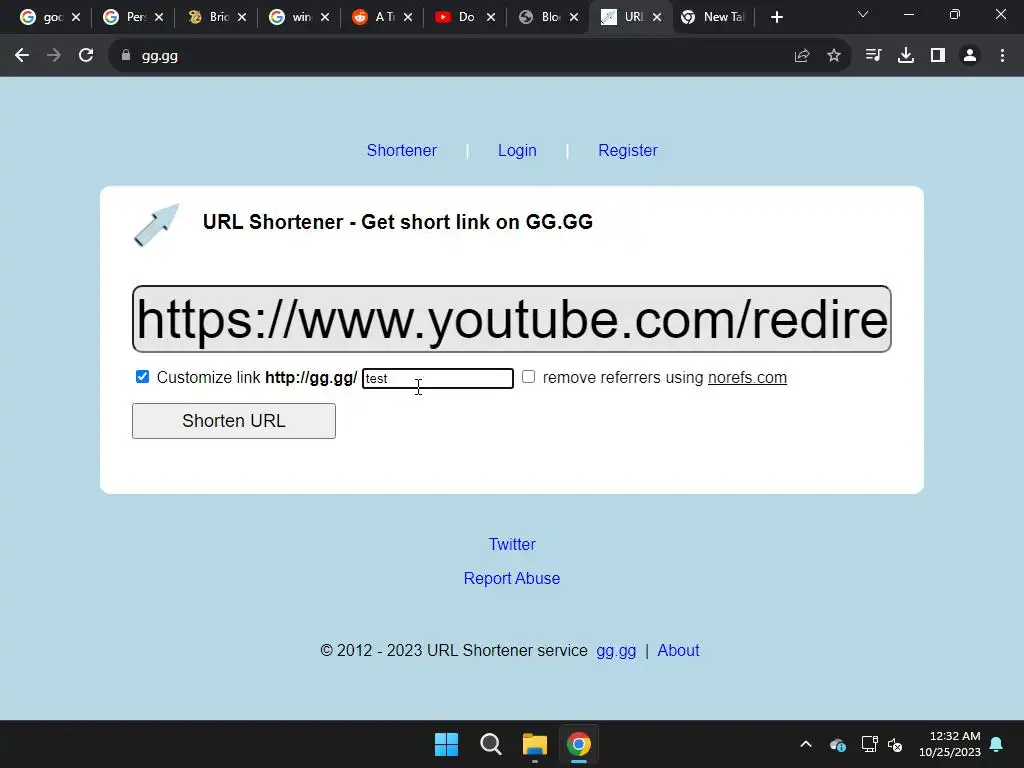Screen dimensions: 1024x768
Task: Enable the remove referrers checkbox
Action: tap(528, 377)
